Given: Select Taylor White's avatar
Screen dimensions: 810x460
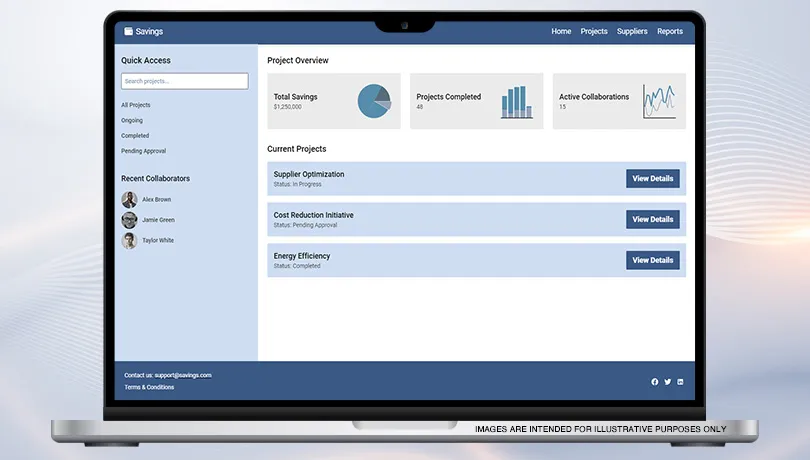Looking at the screenshot, I should (129, 241).
